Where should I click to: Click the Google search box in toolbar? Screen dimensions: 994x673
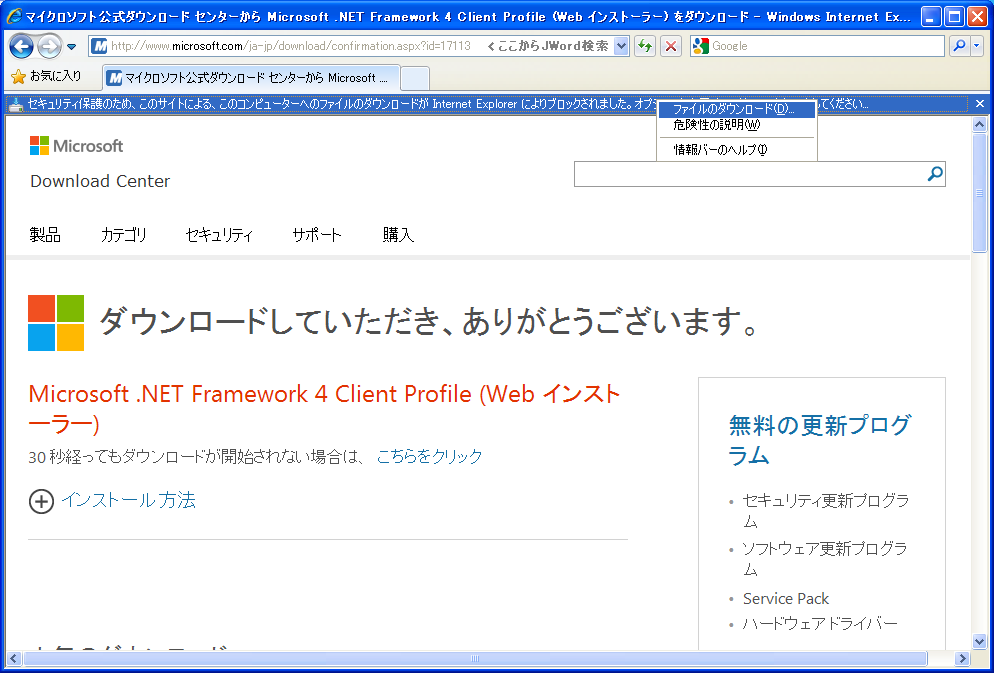(x=818, y=46)
